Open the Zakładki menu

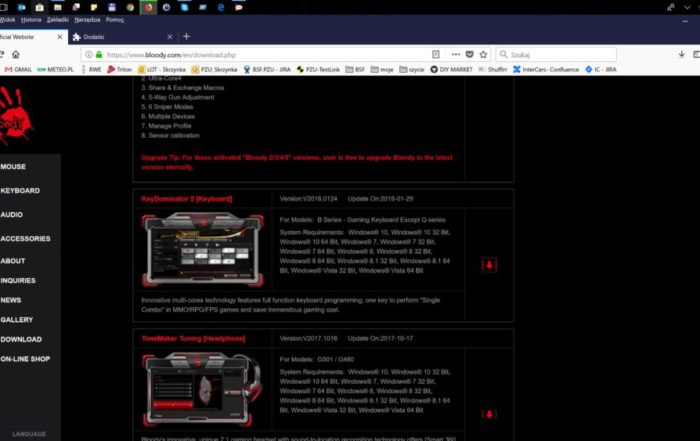pos(58,20)
